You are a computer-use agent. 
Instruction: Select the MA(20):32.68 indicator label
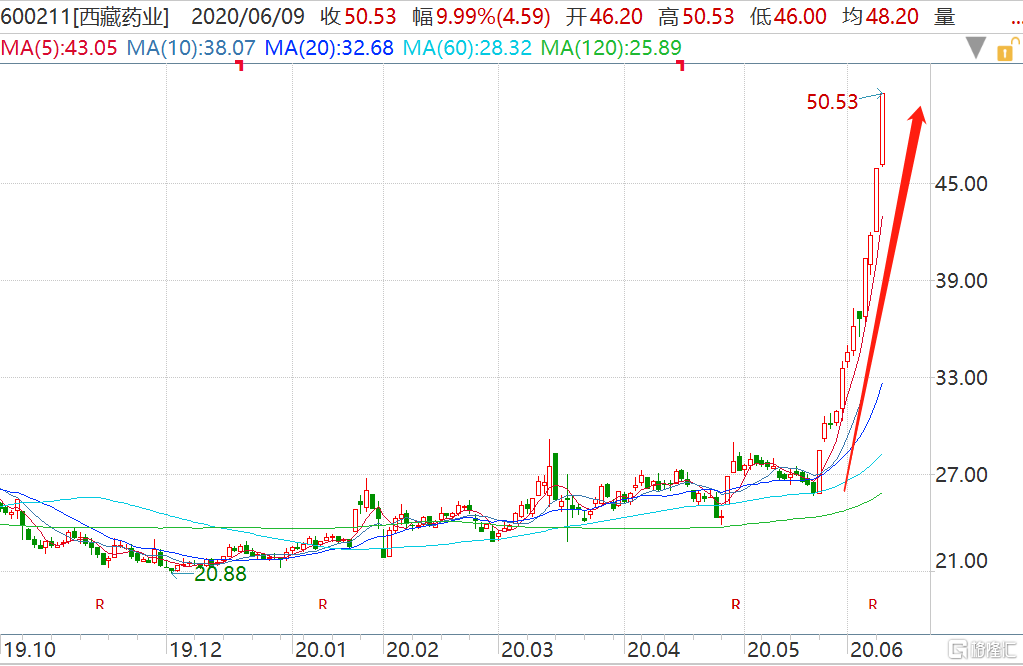329,48
